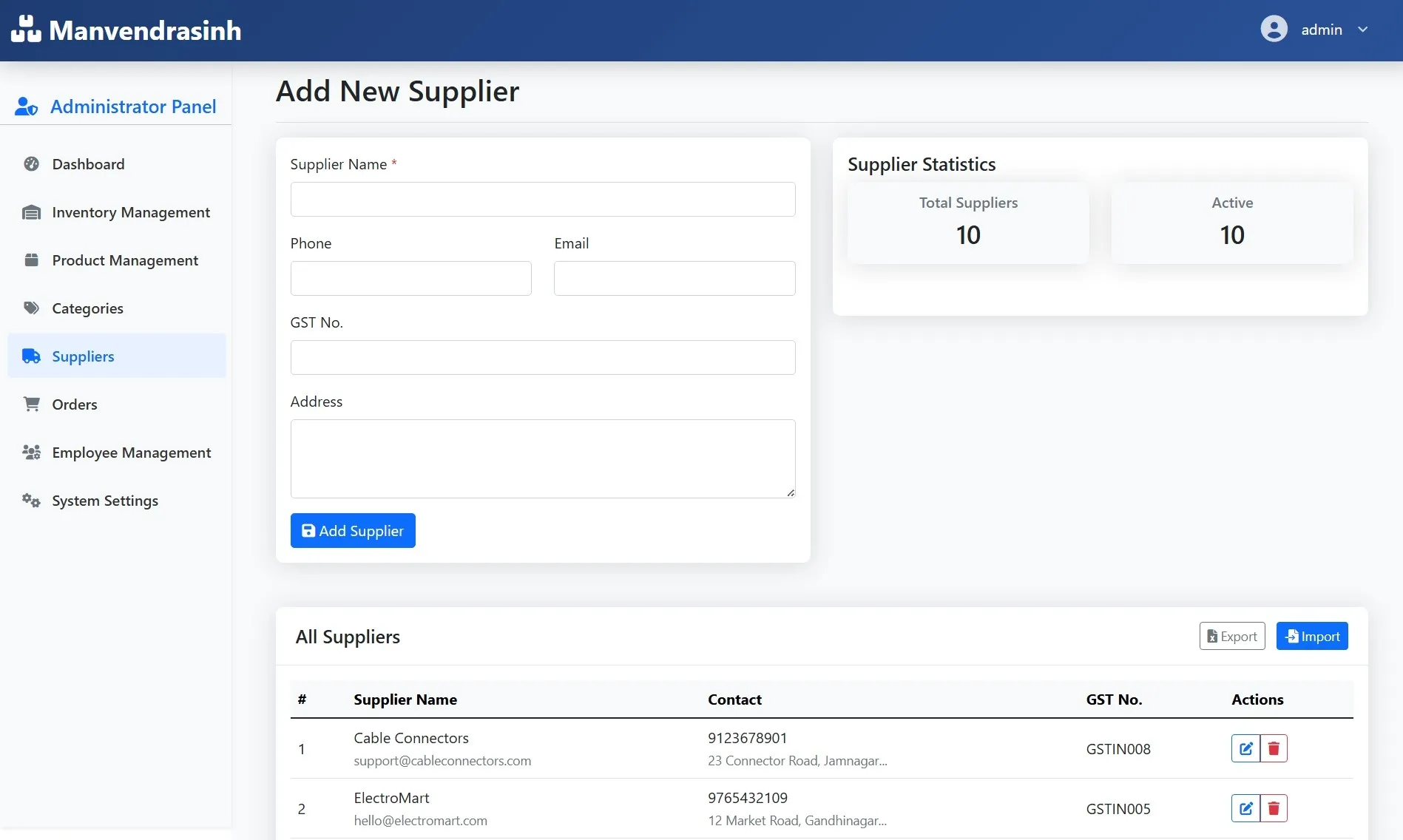This screenshot has width=1403, height=840.
Task: Expand the admin account dropdown
Action: point(1363,30)
